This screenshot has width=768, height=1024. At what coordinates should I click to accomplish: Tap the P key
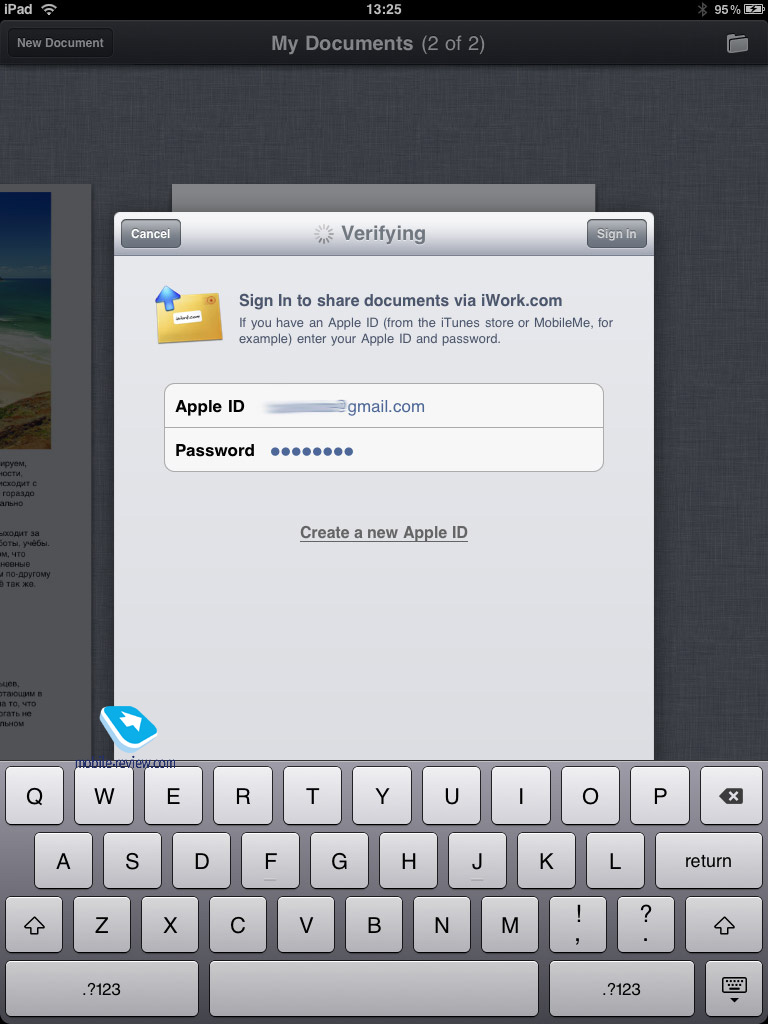click(x=660, y=795)
